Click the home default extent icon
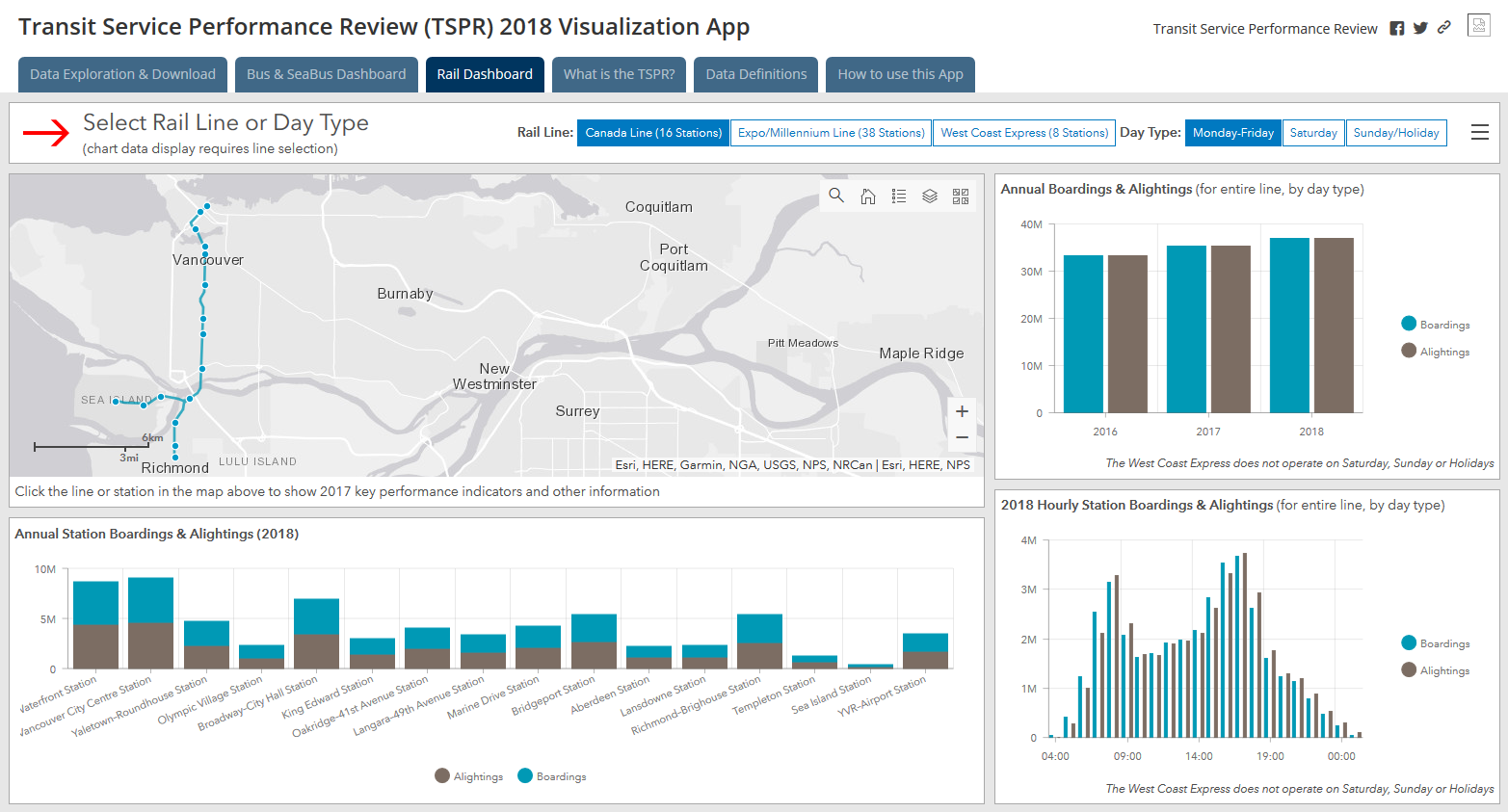The image size is (1508, 812). point(867,195)
